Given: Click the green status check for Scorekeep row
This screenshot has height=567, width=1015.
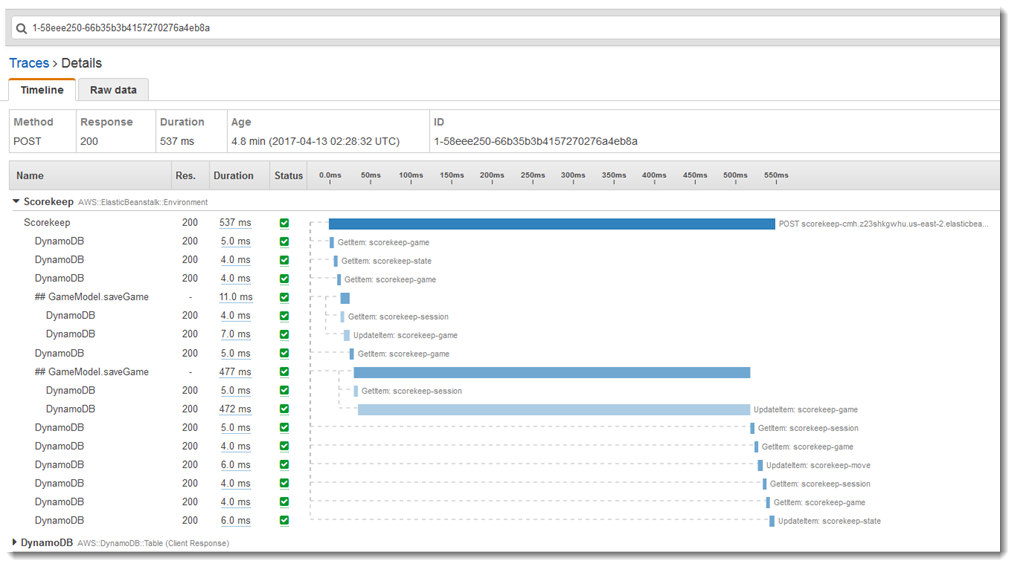Looking at the screenshot, I should (x=284, y=223).
